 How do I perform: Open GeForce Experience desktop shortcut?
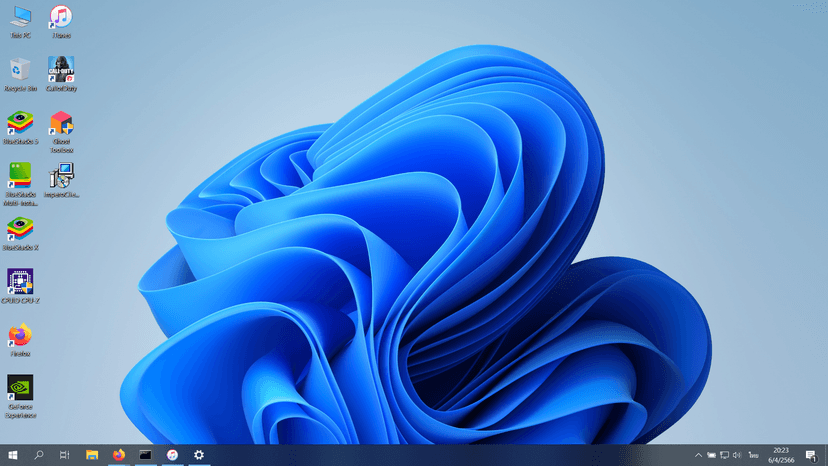point(20,389)
